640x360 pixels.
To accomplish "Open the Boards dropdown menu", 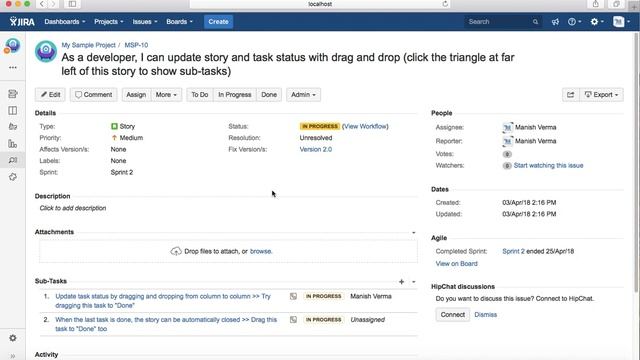I will [x=179, y=22].
